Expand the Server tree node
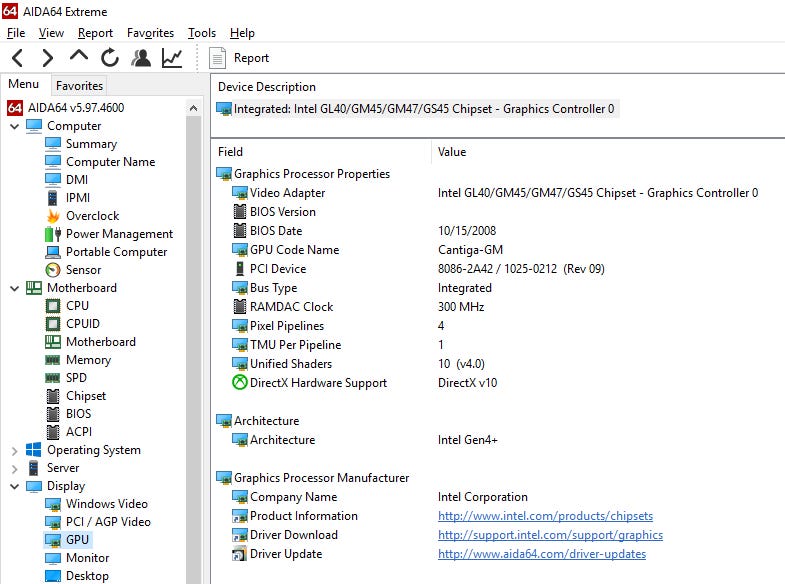Image resolution: width=785 pixels, height=584 pixels. point(14,468)
